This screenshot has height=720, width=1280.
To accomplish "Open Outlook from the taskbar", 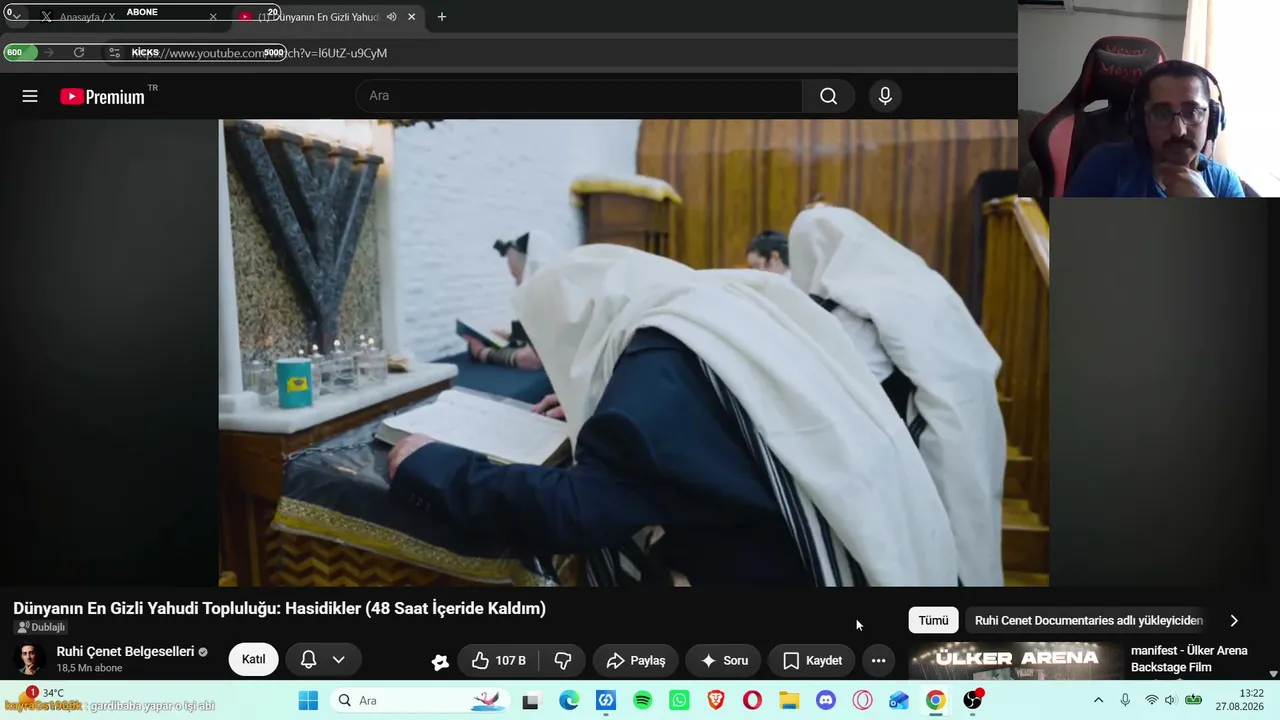I will coord(899,700).
